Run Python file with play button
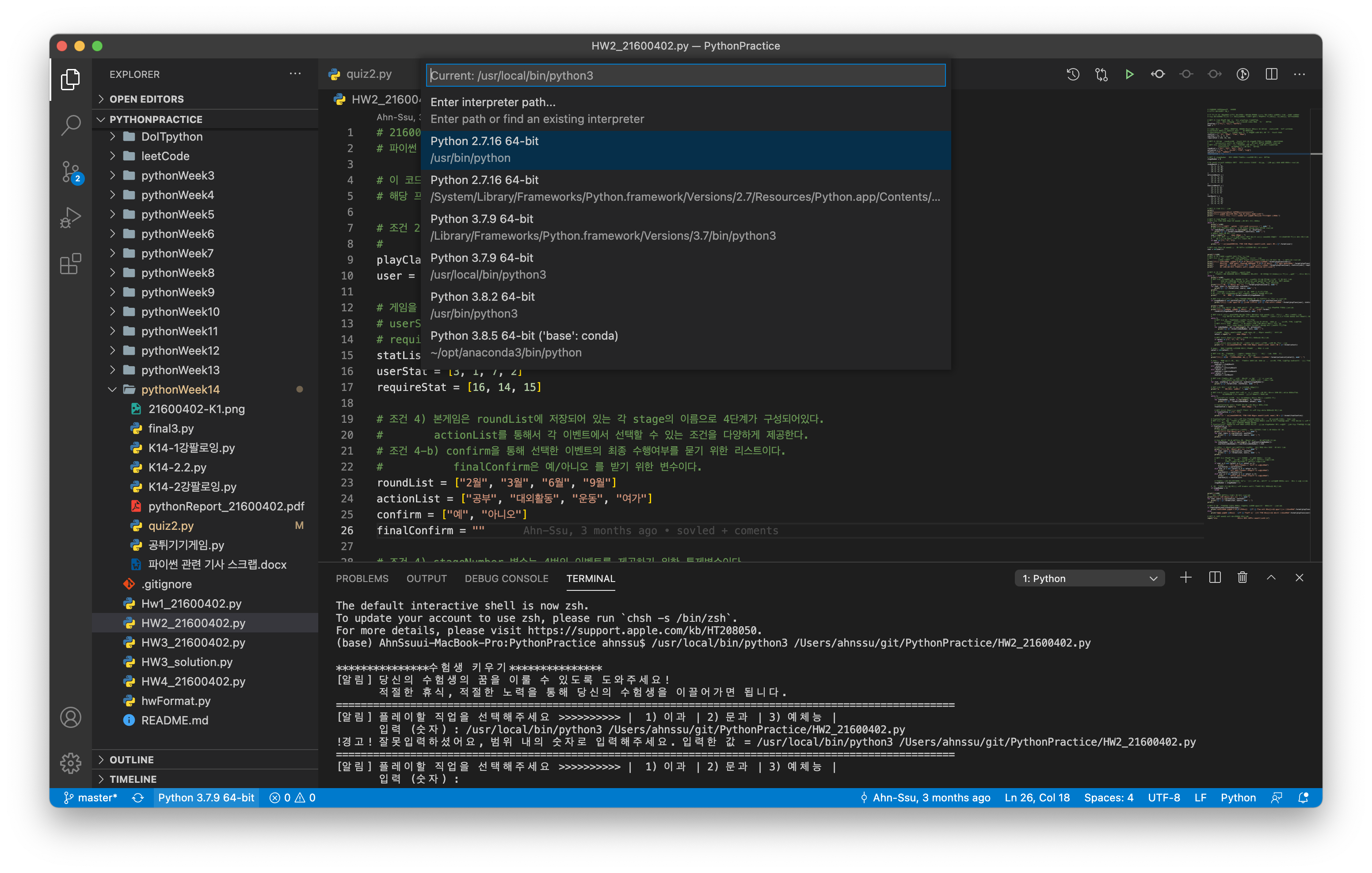1372x873 pixels. 1129,74
